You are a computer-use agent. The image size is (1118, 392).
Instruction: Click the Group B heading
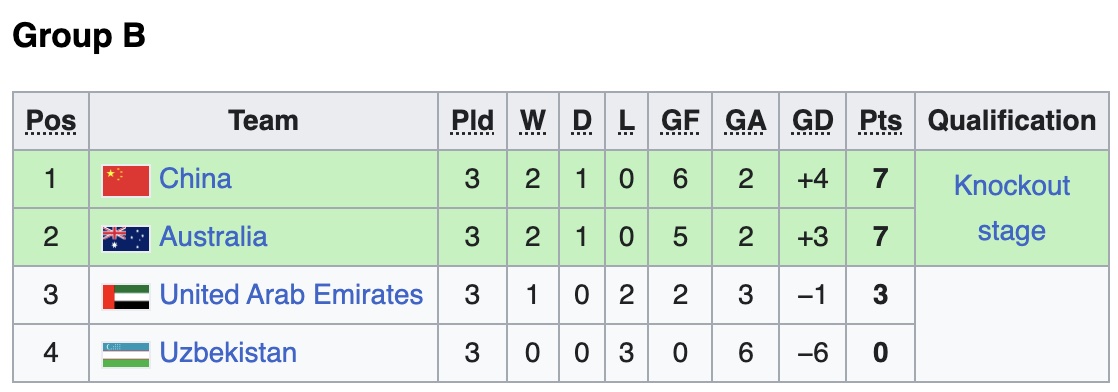click(79, 35)
